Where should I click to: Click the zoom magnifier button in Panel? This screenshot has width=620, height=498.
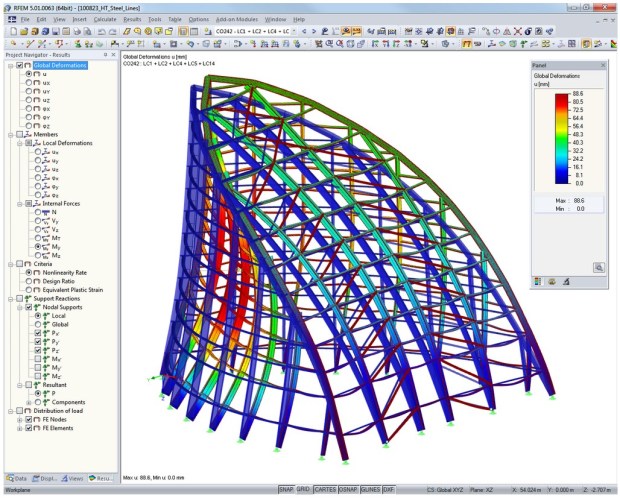point(598,267)
